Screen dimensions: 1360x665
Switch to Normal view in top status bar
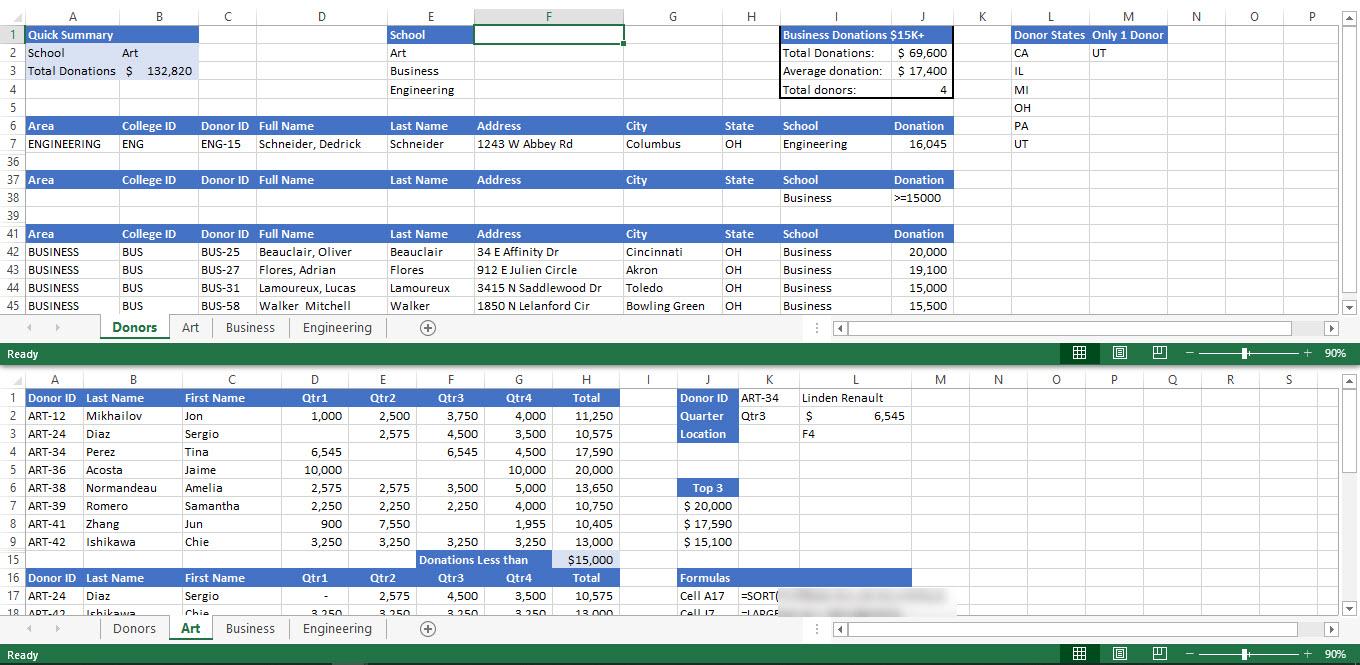(x=1080, y=353)
